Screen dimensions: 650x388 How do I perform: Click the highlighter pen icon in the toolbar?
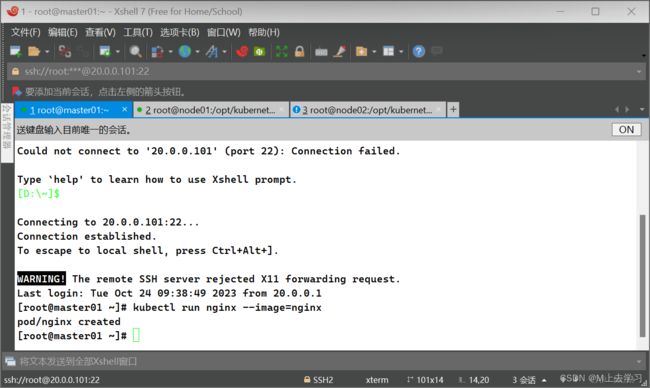coord(340,51)
